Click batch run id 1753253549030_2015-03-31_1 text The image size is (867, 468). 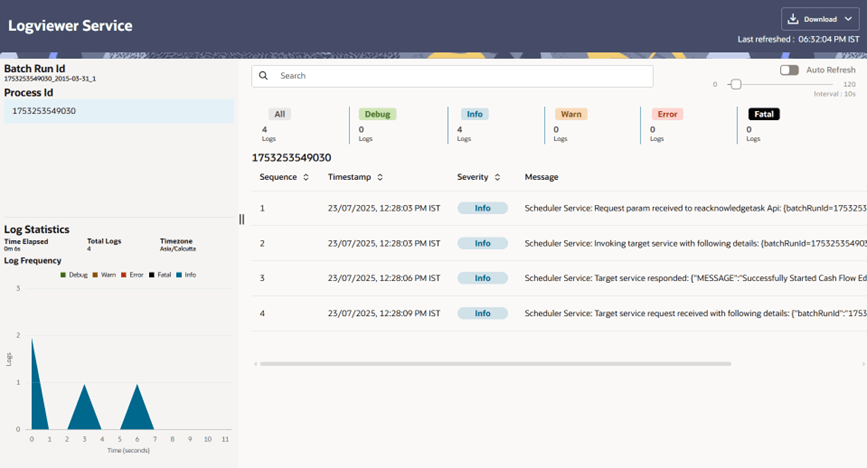click(x=50, y=79)
